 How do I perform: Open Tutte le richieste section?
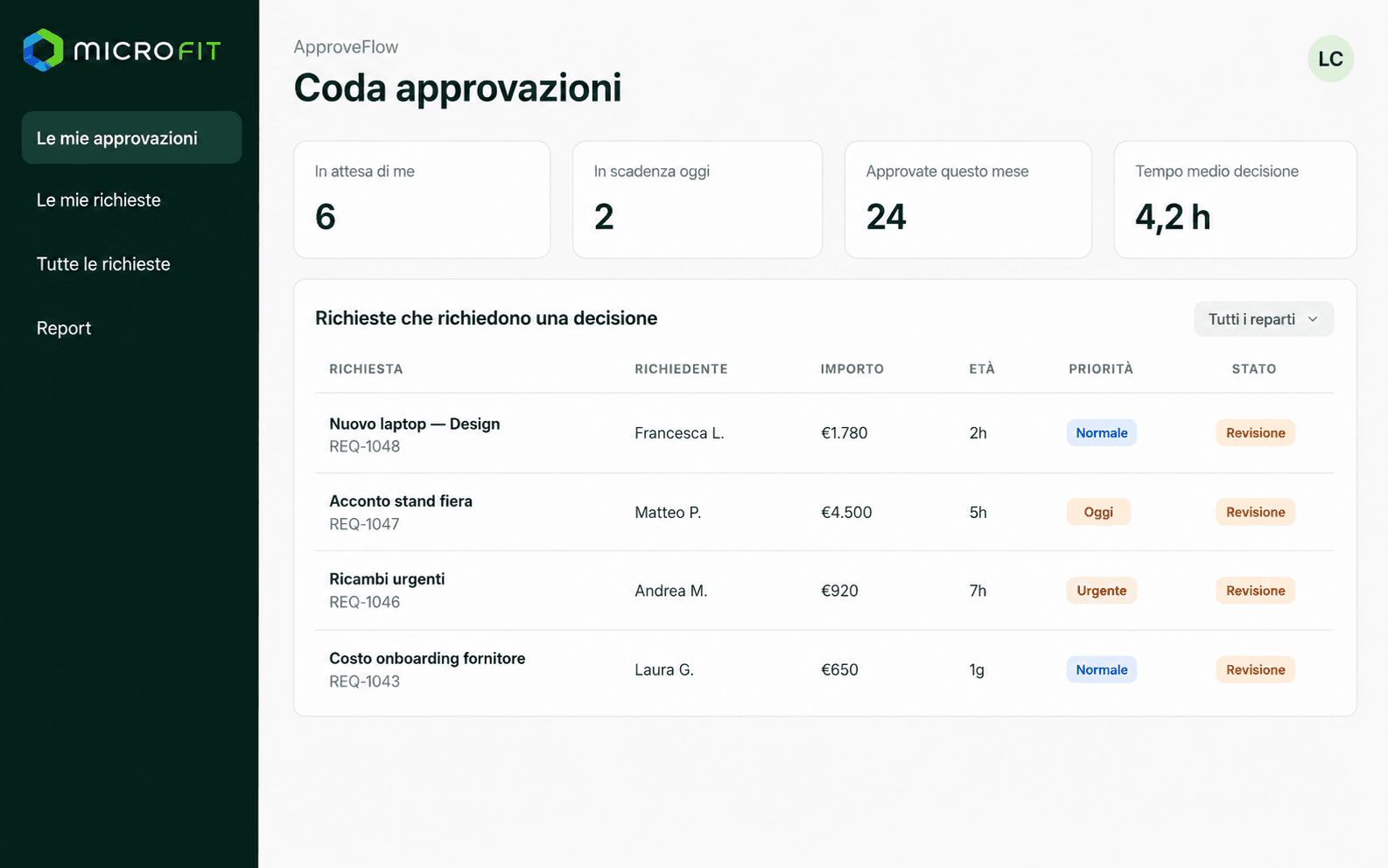point(103,264)
